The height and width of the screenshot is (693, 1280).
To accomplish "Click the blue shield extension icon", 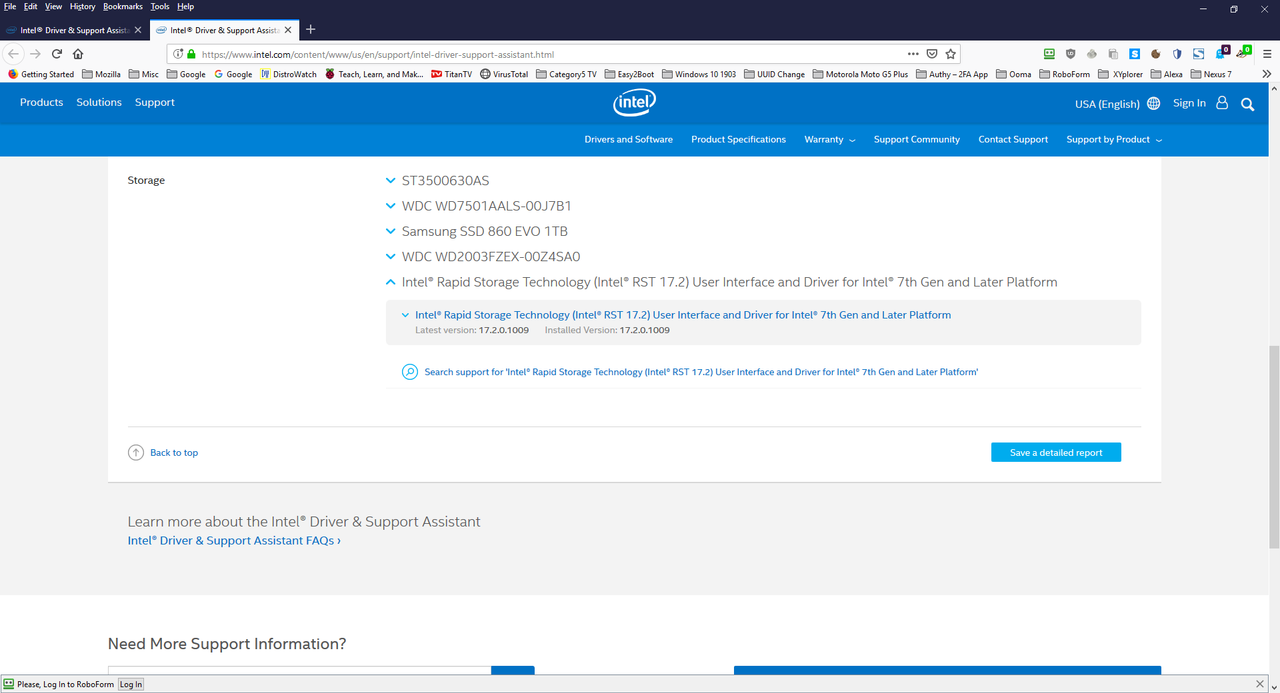I will click(1177, 54).
